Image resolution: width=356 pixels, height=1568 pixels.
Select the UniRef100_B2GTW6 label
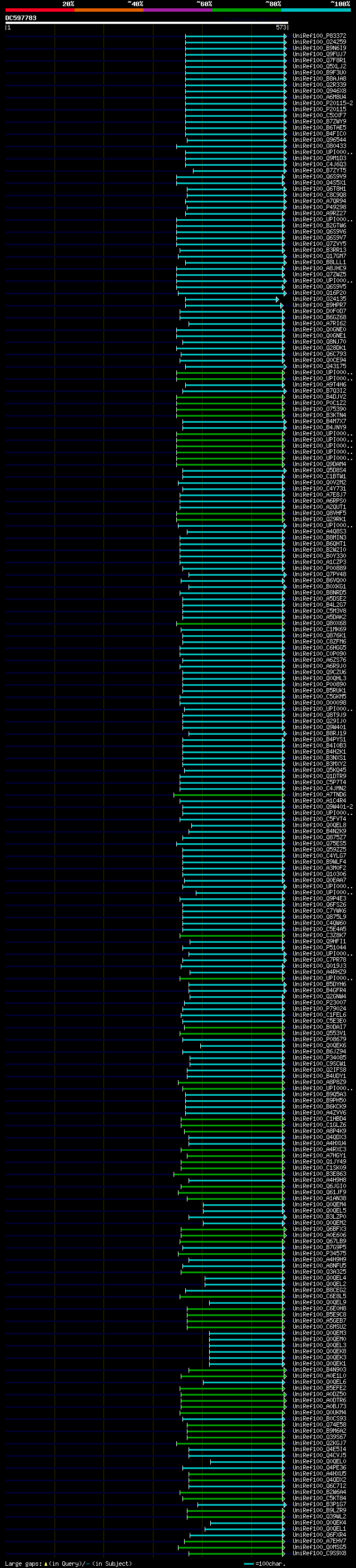(x=319, y=226)
